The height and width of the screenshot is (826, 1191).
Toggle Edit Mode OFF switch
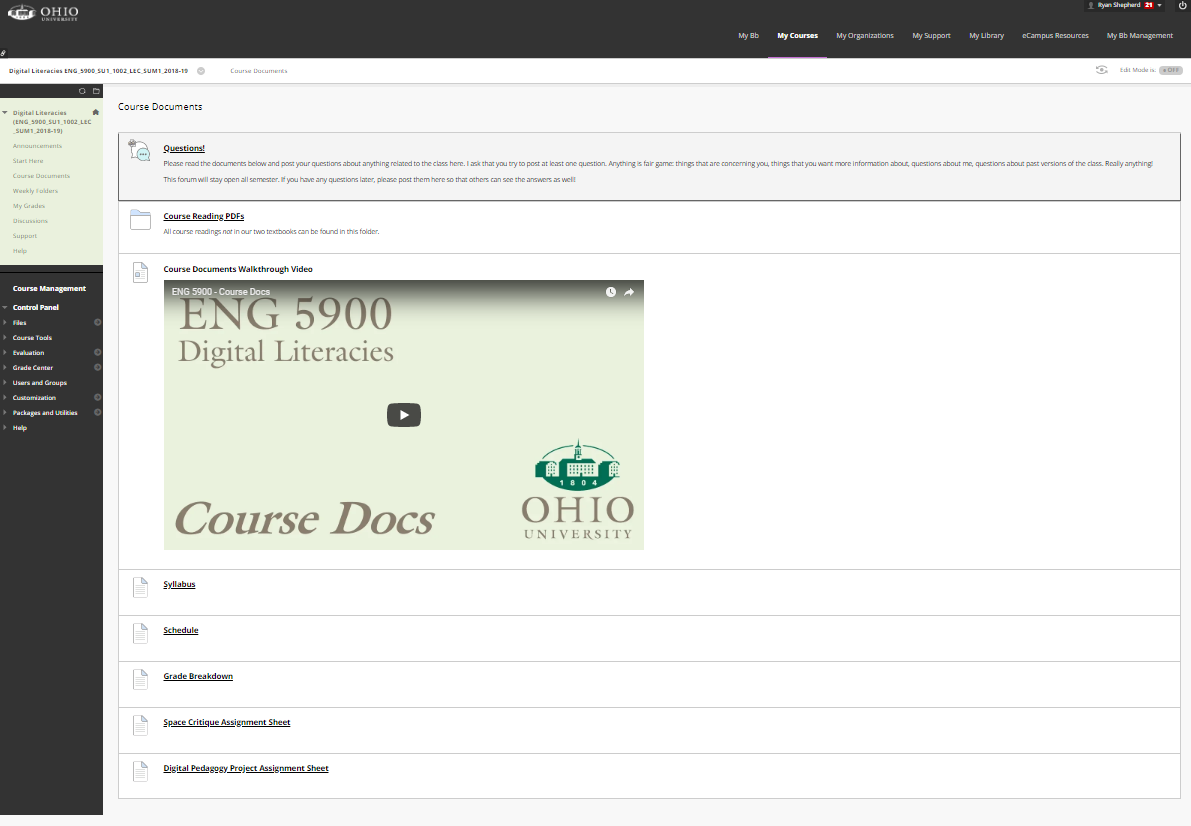pyautogui.click(x=1170, y=70)
